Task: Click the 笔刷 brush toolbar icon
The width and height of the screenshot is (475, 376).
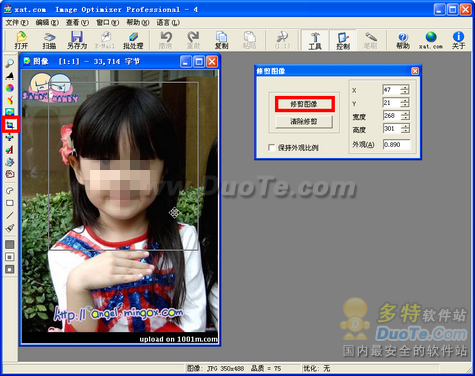Action: click(370, 40)
